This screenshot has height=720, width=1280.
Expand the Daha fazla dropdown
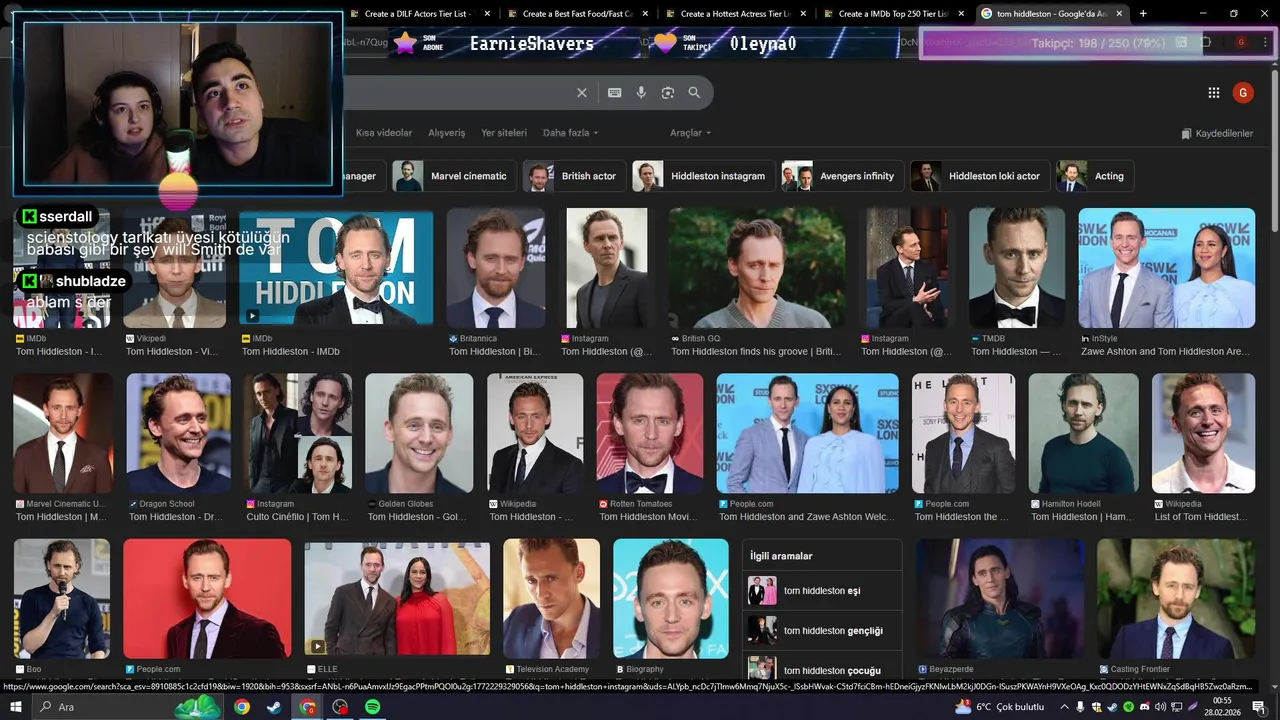tap(570, 133)
